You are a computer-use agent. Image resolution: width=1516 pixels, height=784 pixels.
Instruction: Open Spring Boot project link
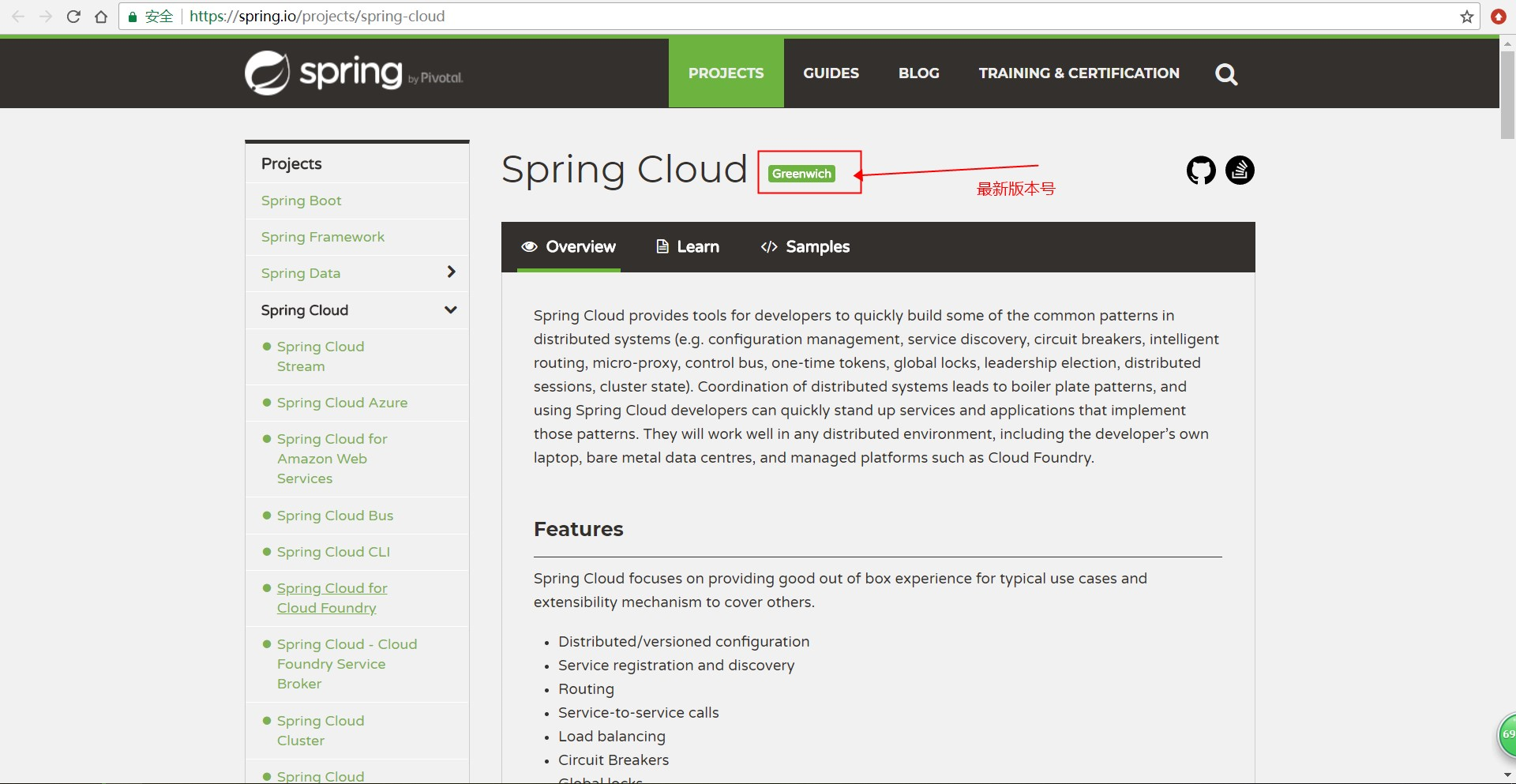coord(302,201)
